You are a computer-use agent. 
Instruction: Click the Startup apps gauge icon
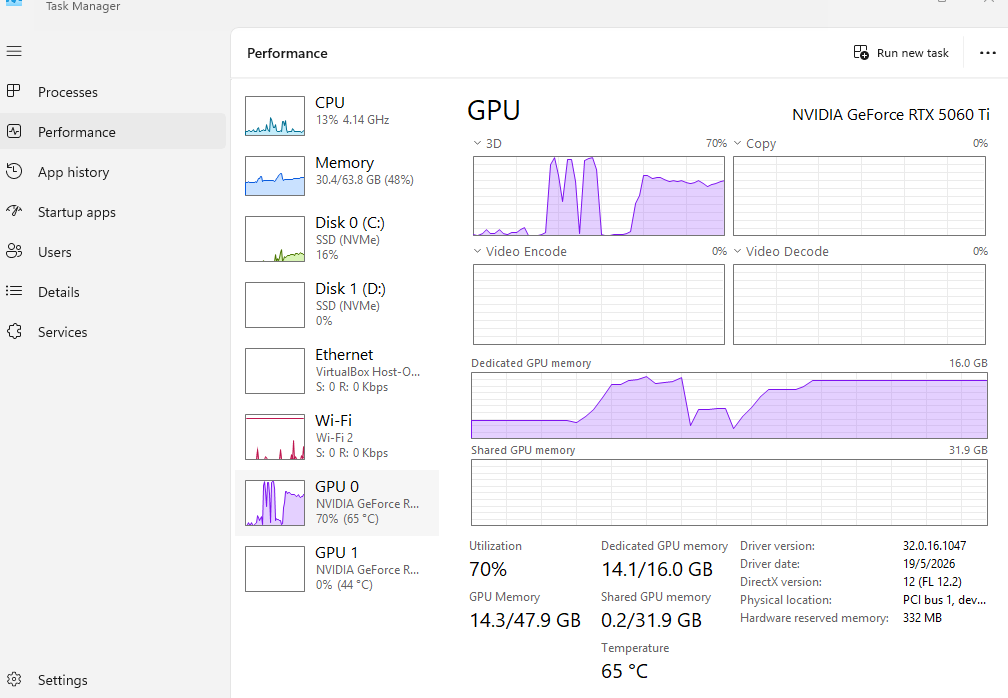point(14,211)
